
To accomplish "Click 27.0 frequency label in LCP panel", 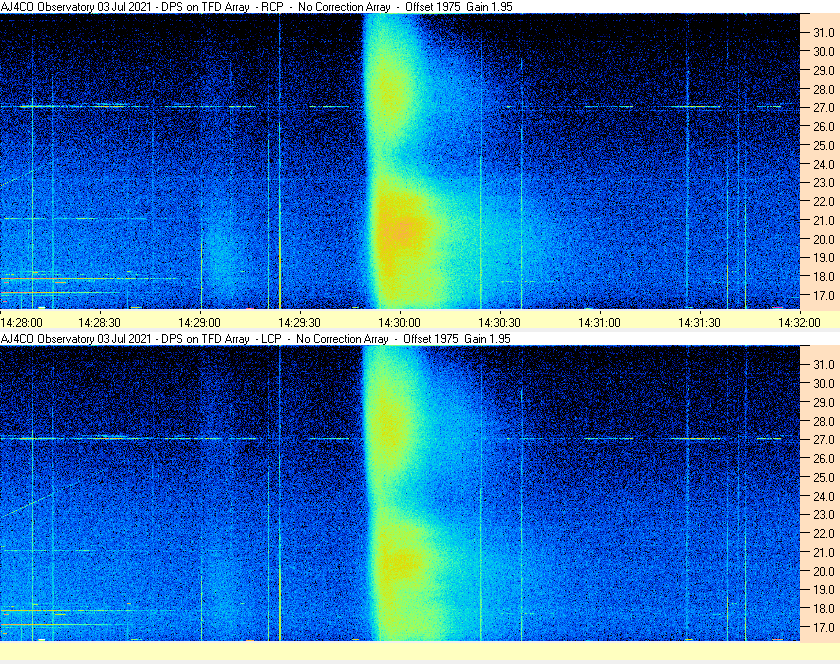I will 824,439.
